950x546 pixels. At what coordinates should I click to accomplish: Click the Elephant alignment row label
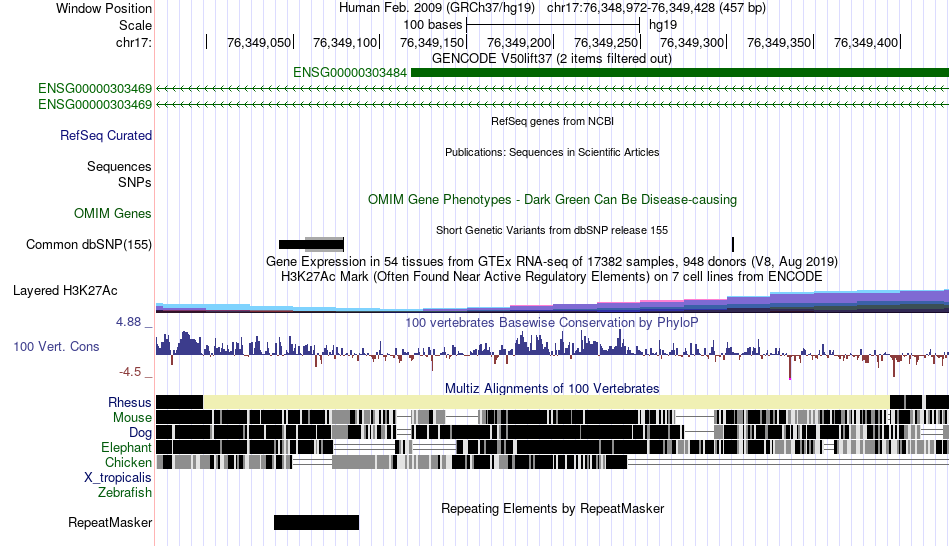click(x=126, y=447)
